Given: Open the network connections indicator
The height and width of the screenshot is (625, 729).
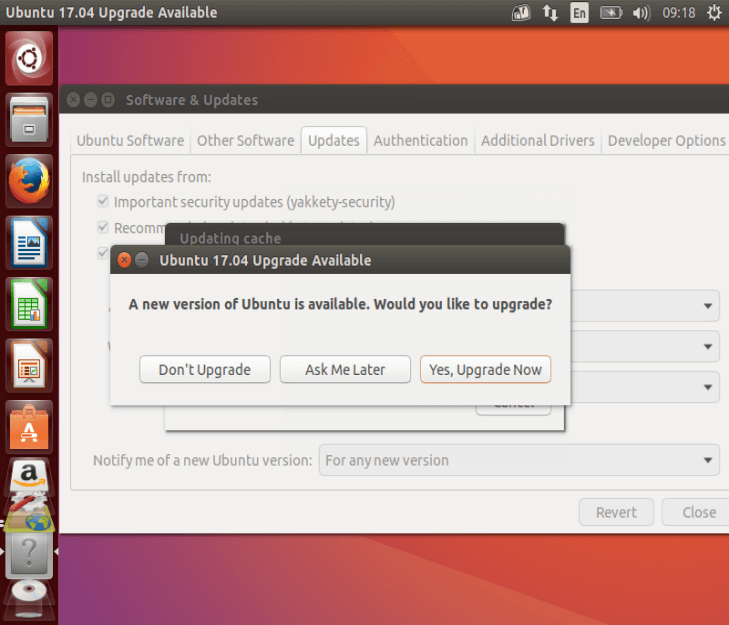Looking at the screenshot, I should point(550,13).
